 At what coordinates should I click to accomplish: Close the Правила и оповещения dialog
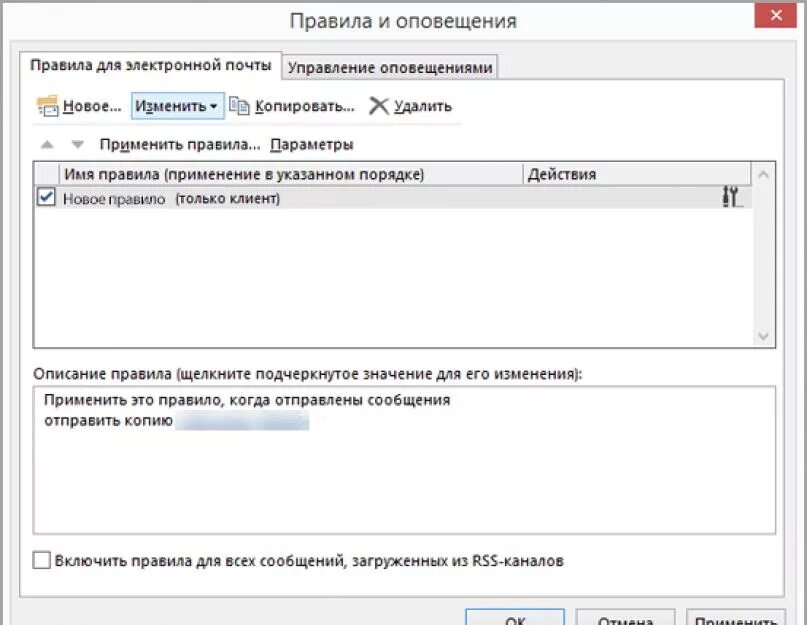776,15
